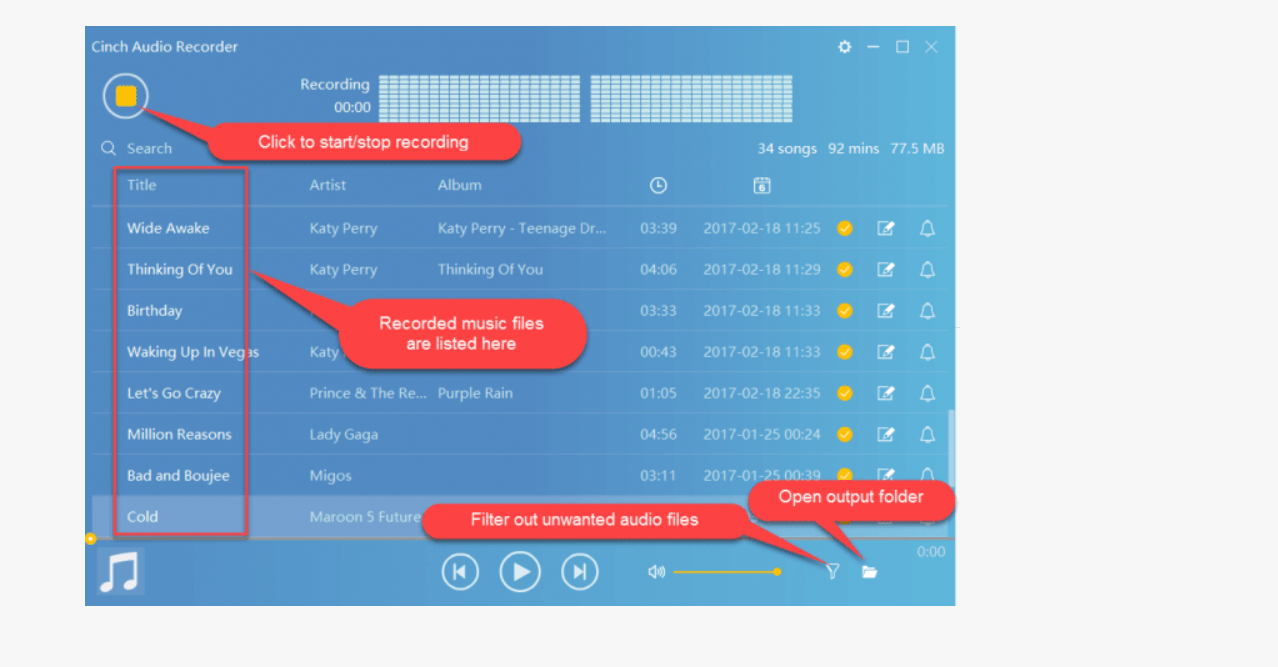Sort by date calendar column icon
Viewport: 1278px width, 667px height.
pyautogui.click(x=762, y=185)
